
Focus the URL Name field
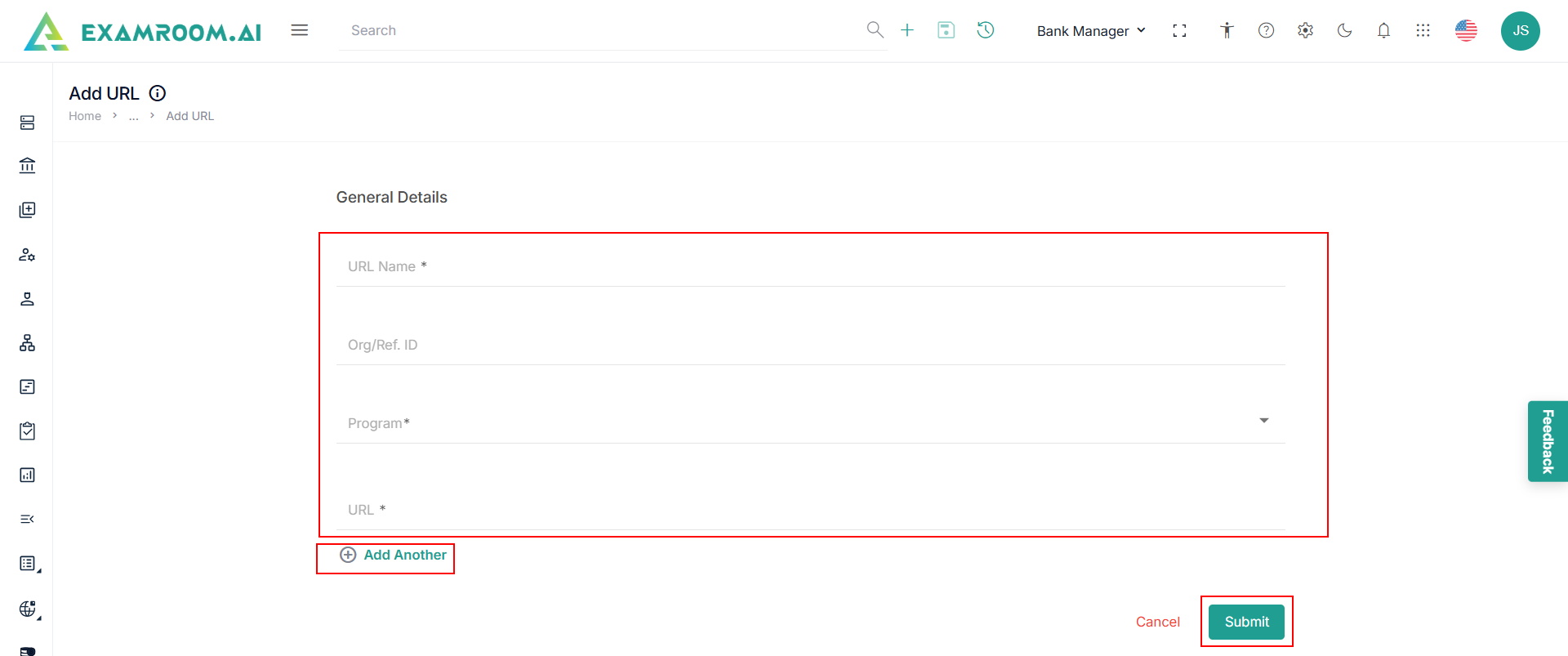pos(810,266)
